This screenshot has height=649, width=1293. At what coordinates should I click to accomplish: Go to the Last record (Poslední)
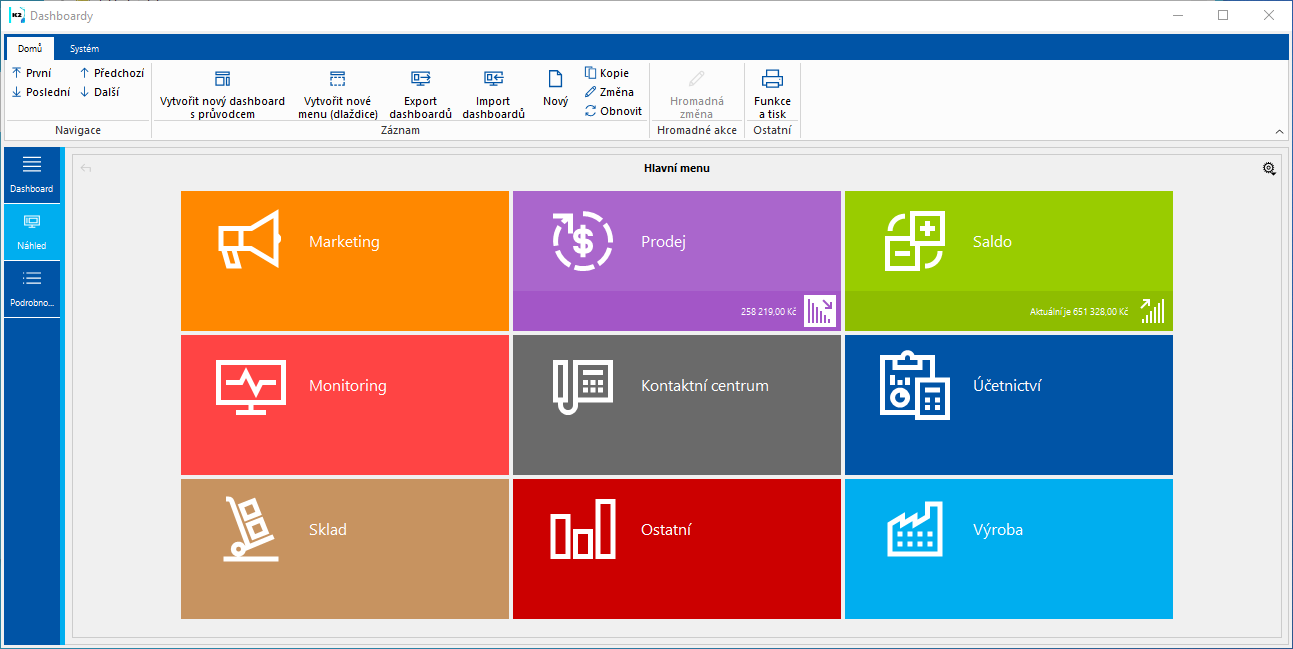point(41,92)
